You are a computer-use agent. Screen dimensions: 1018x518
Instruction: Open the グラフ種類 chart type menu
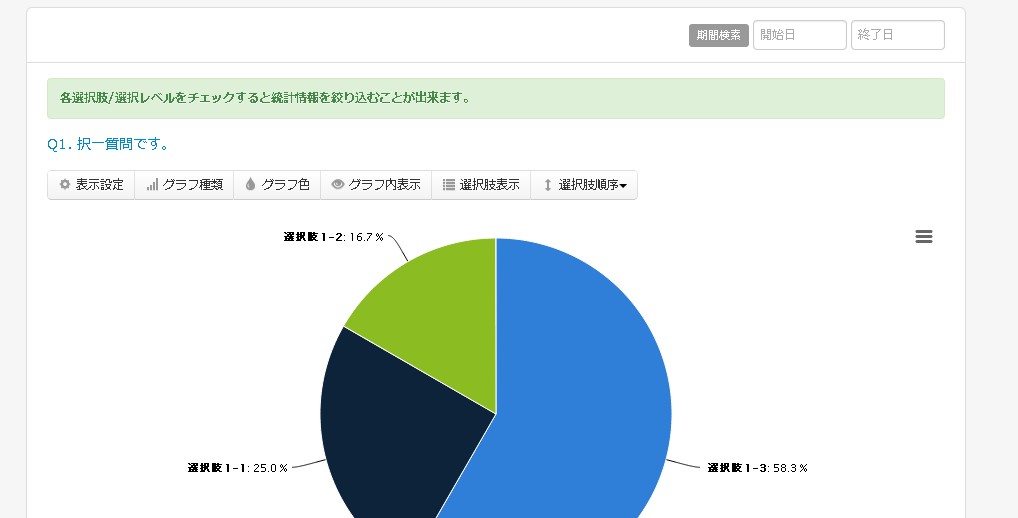[184, 185]
